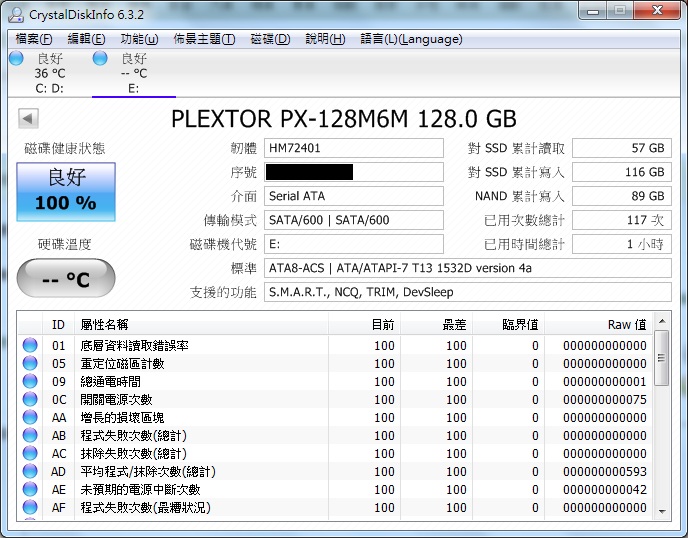Open the 功能(u) menu

[x=139, y=39]
